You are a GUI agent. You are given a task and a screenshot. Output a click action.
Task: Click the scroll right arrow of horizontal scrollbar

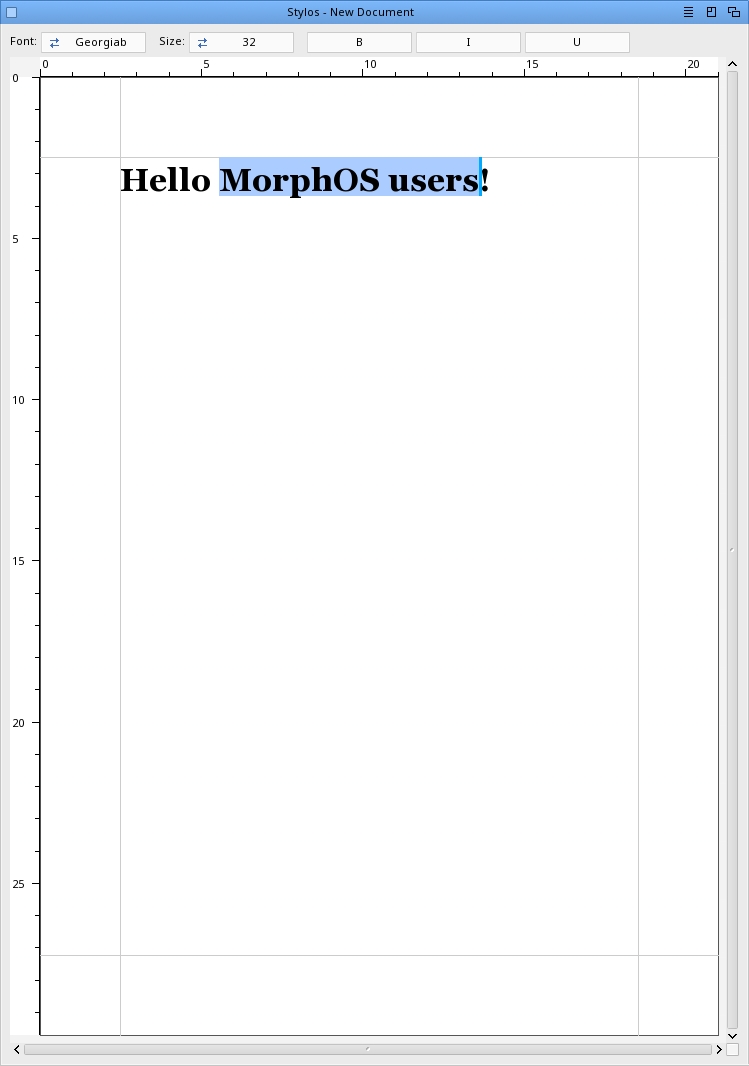tap(718, 1049)
